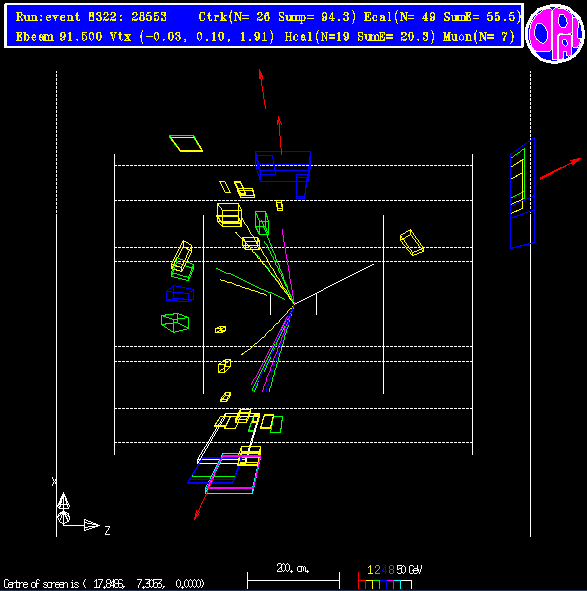
Task: Click the OPAL logo in the corner
Action: click(x=555, y=34)
